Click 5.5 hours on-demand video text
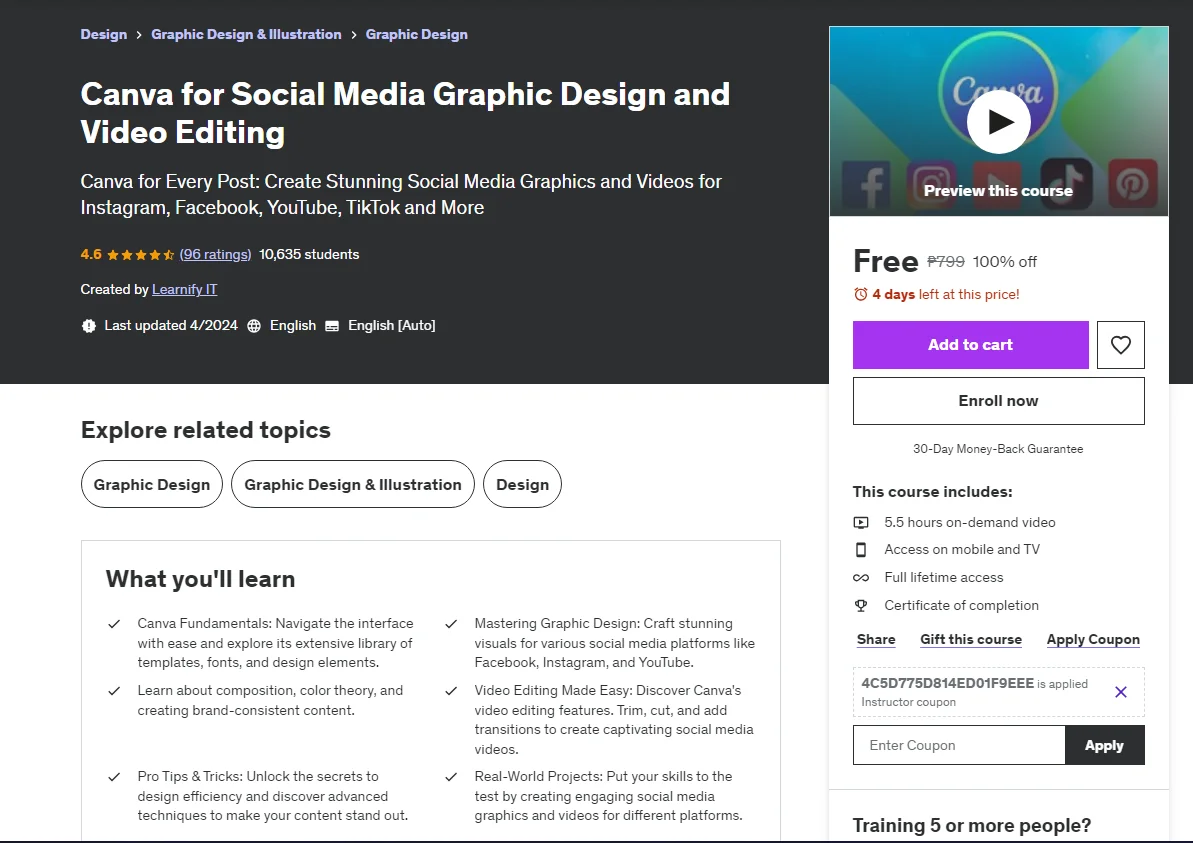This screenshot has width=1193, height=843. [x=969, y=523]
